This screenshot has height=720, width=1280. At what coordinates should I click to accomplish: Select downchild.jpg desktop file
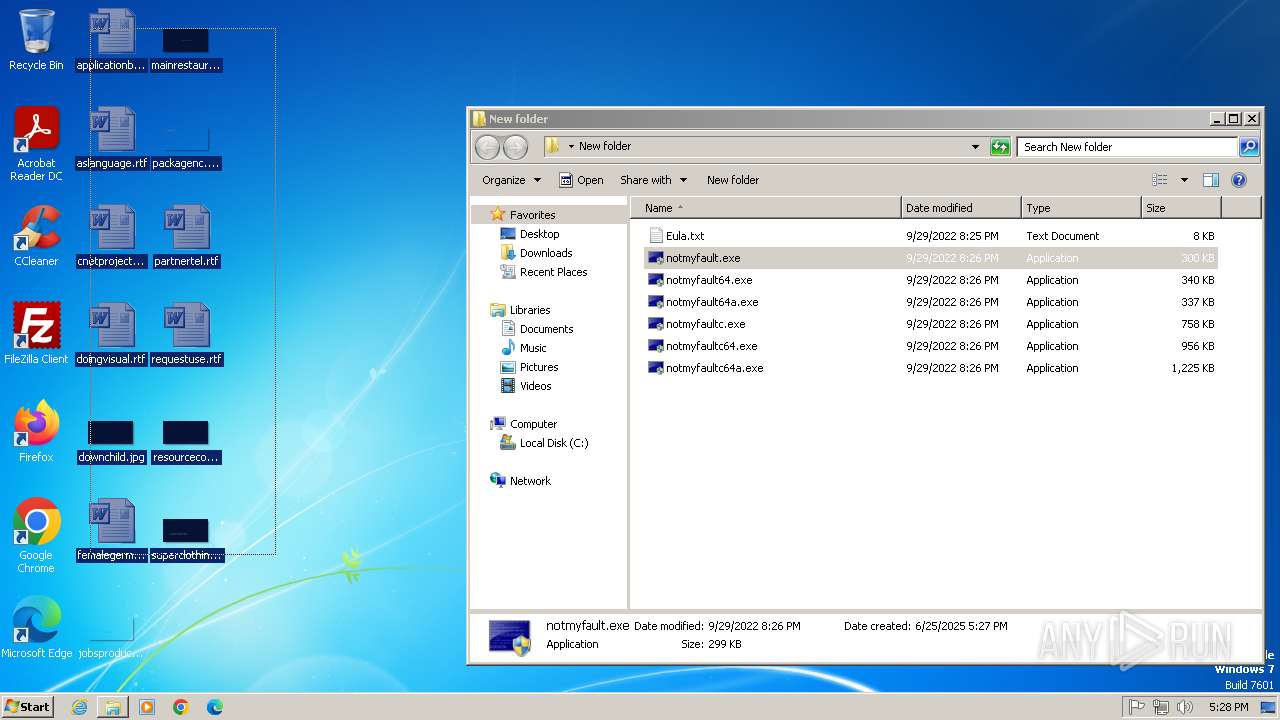click(111, 441)
